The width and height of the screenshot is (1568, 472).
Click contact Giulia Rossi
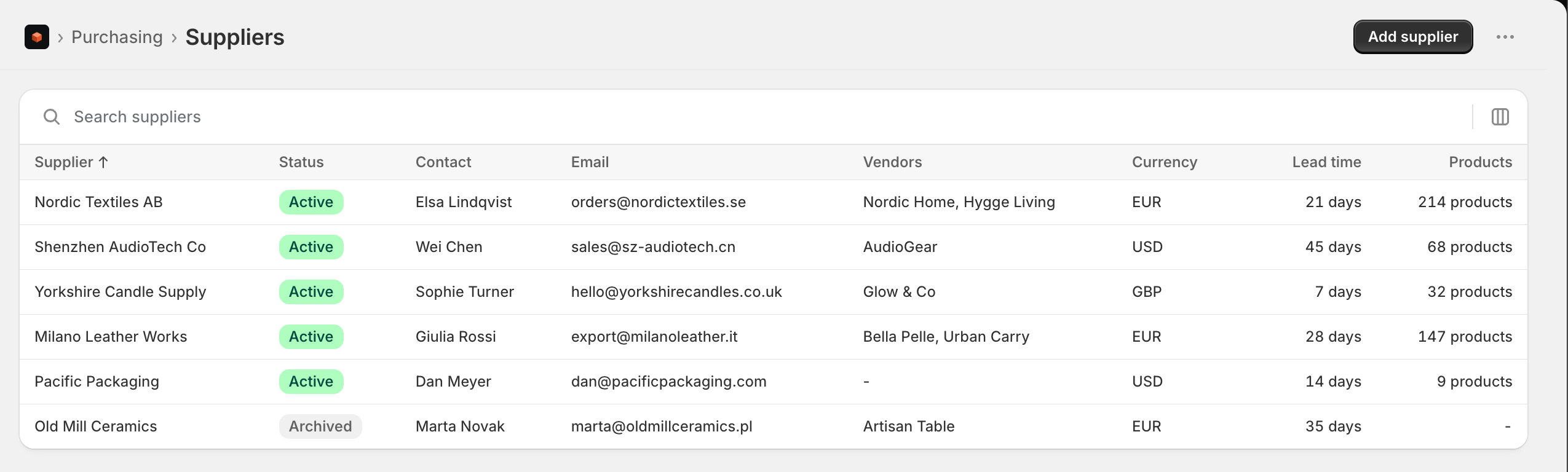pos(456,337)
